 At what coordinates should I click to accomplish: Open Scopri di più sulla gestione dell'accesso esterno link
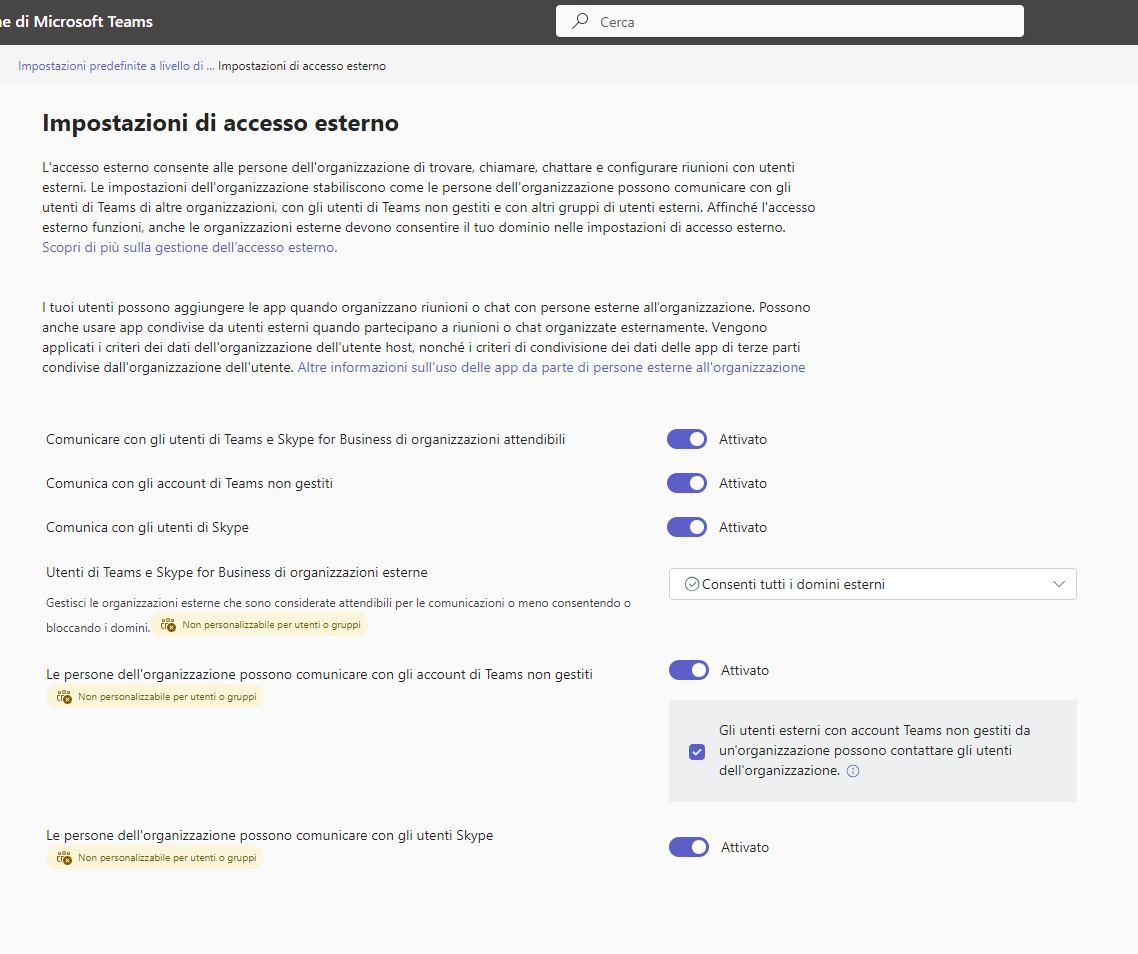(189, 247)
